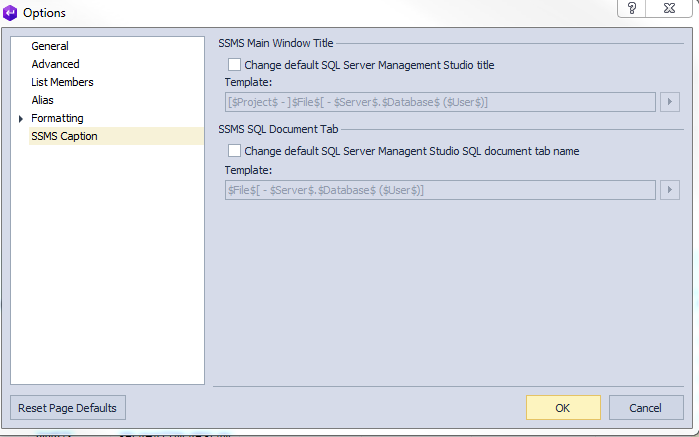Click the SSMS SQL Document Tab heading
The height and width of the screenshot is (437, 699).
pyautogui.click(x=278, y=129)
